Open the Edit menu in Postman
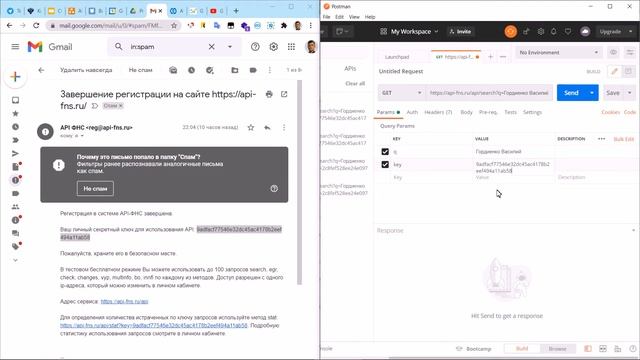This screenshot has height=360, width=640. (340, 17)
